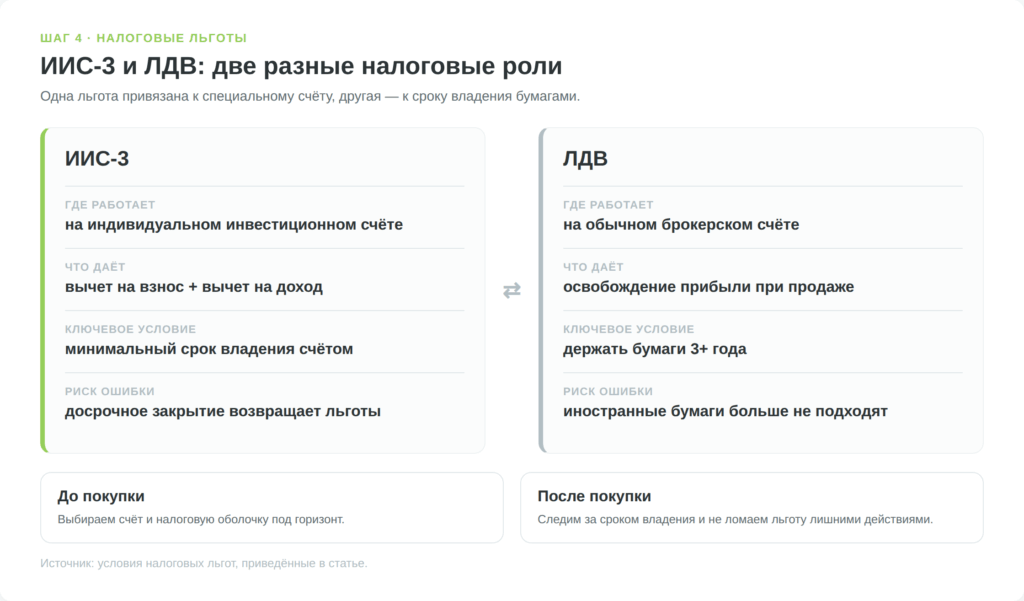
Task: Click 'держать бумаги 3+ года'
Action: point(655,349)
